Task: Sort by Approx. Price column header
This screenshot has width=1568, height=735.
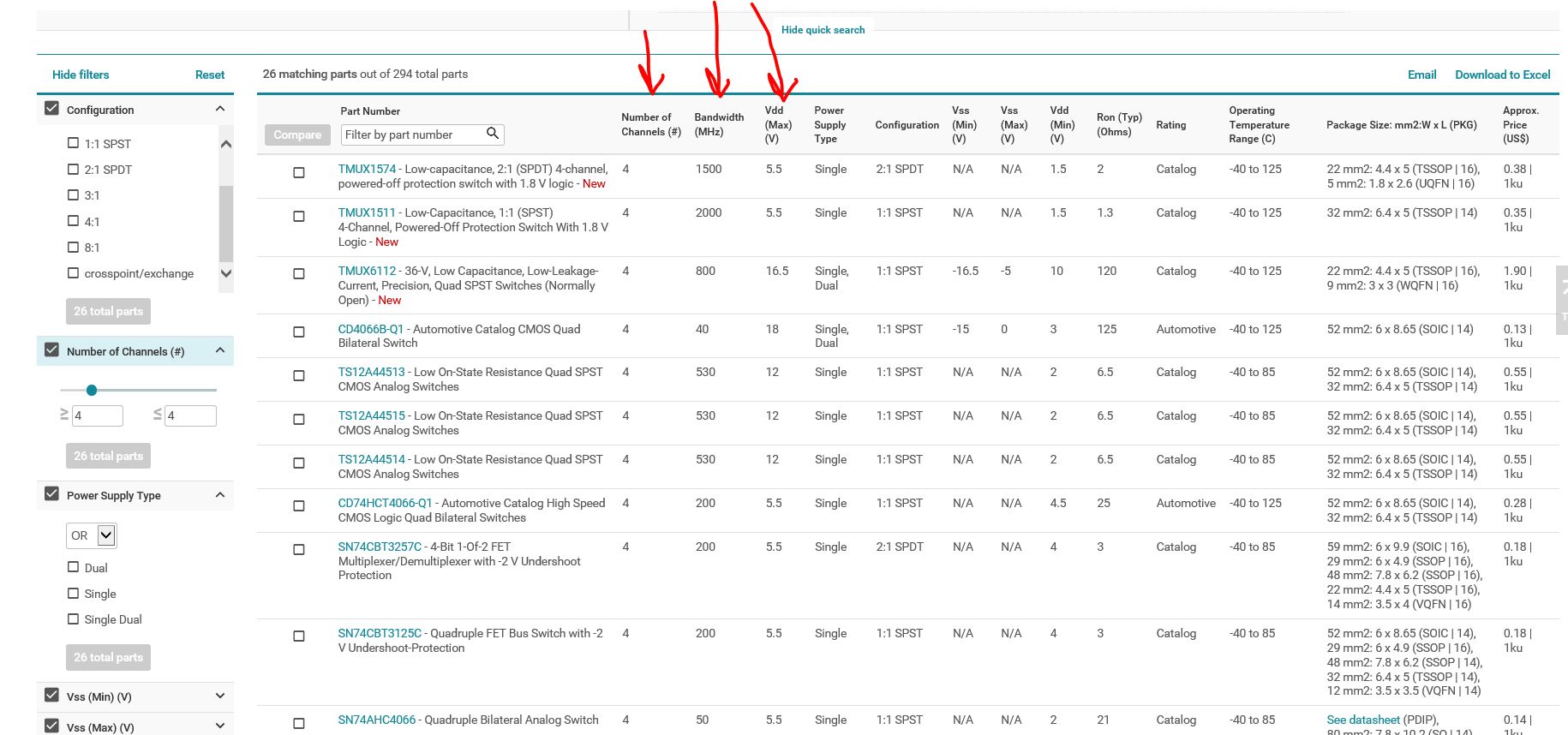Action: (x=1520, y=124)
